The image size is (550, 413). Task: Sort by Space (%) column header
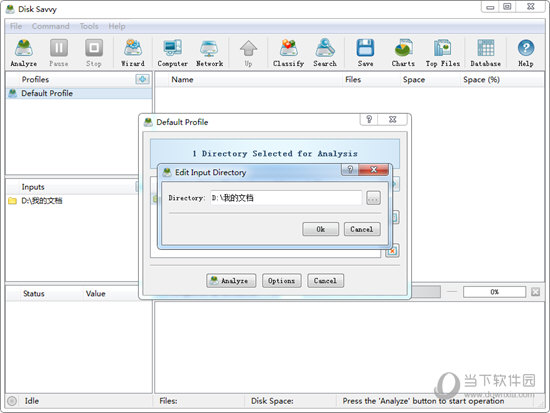(481, 80)
